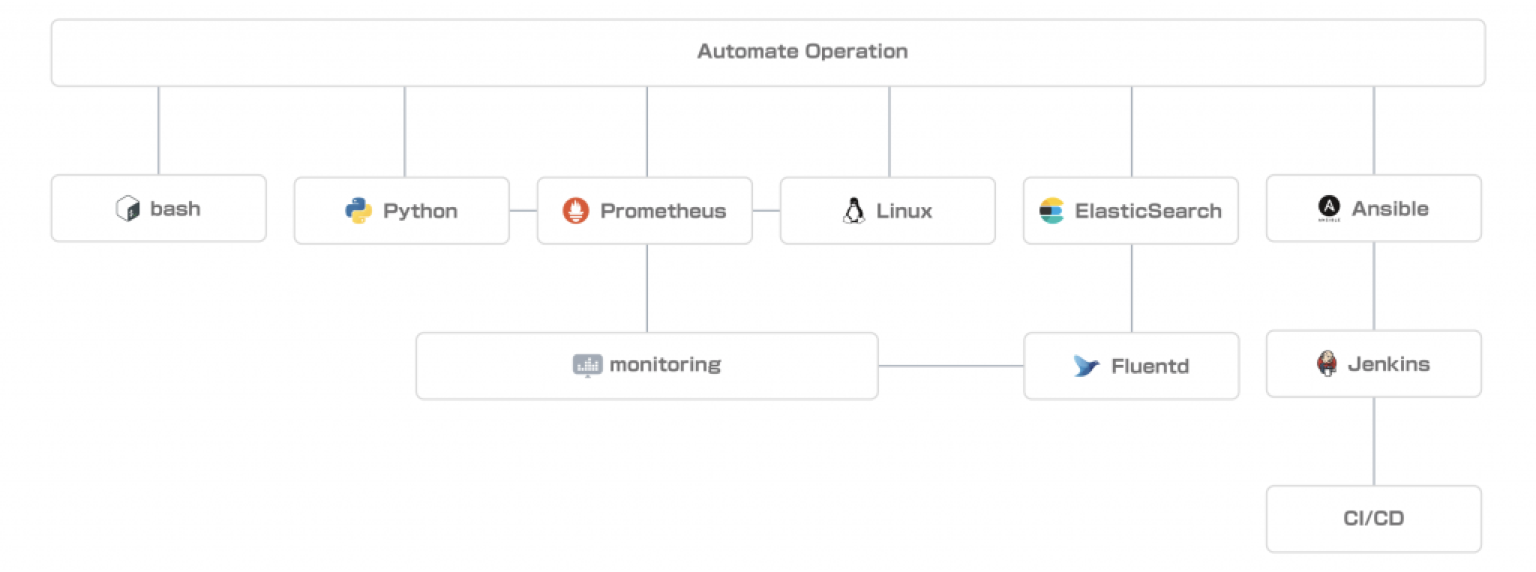1536x572 pixels.
Task: Select the Automate Operation root node
Action: pos(768,52)
